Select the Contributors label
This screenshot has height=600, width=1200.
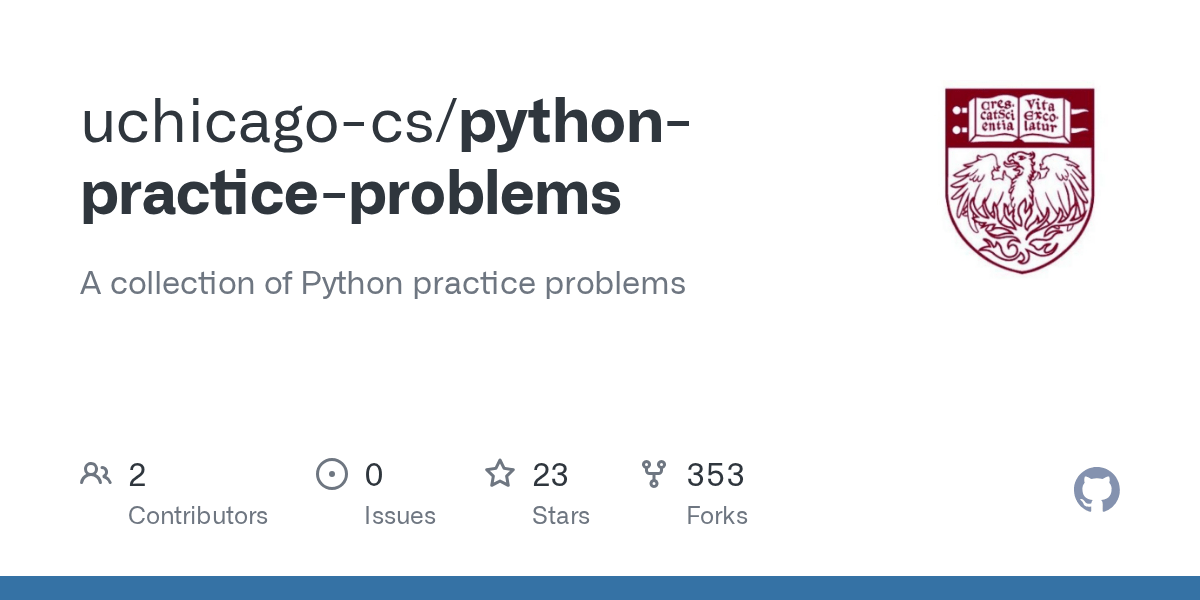[x=198, y=516]
